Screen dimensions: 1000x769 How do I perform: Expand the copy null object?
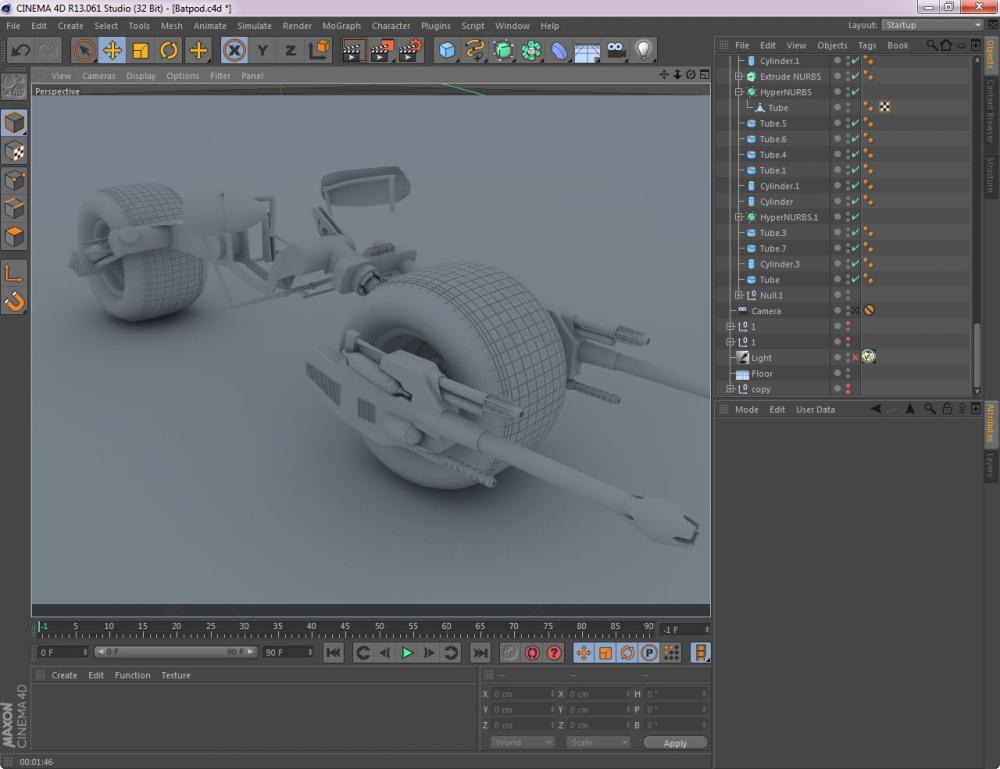pyautogui.click(x=730, y=389)
